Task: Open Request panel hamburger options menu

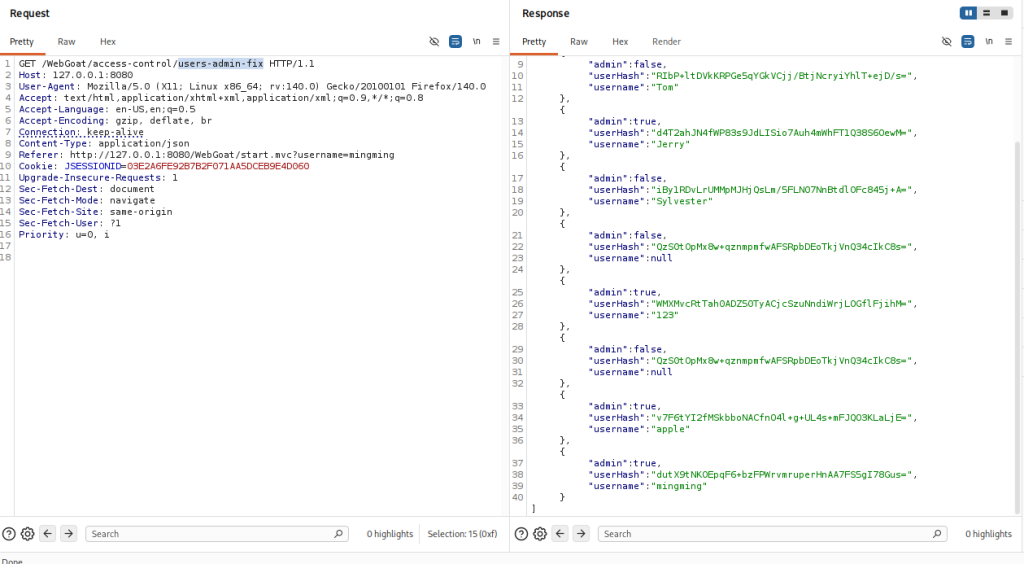Action: 496,41
